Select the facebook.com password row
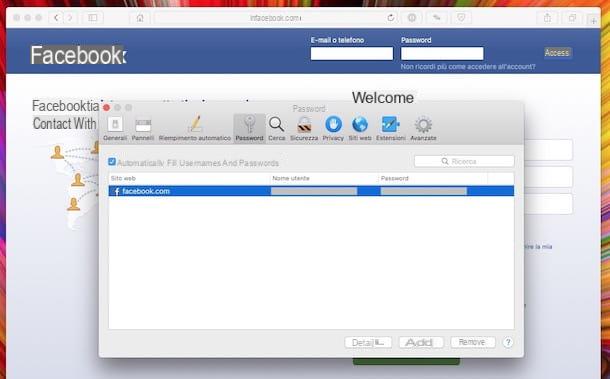Viewport: 610px width, 379px height. point(311,191)
